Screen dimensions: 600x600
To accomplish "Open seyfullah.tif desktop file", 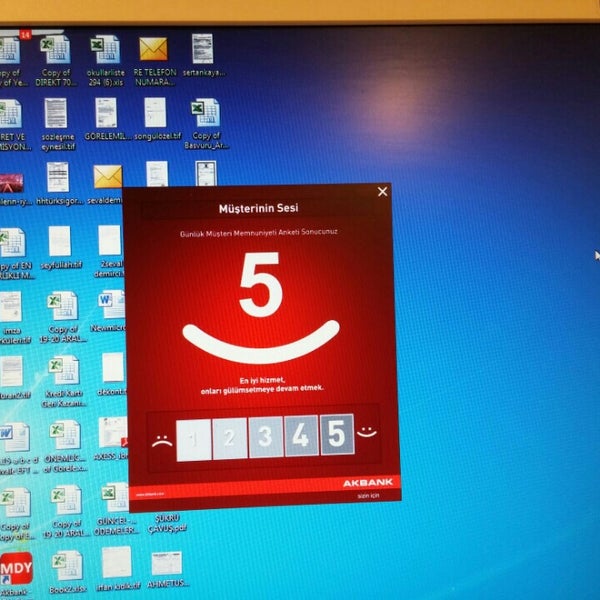I will pos(60,248).
